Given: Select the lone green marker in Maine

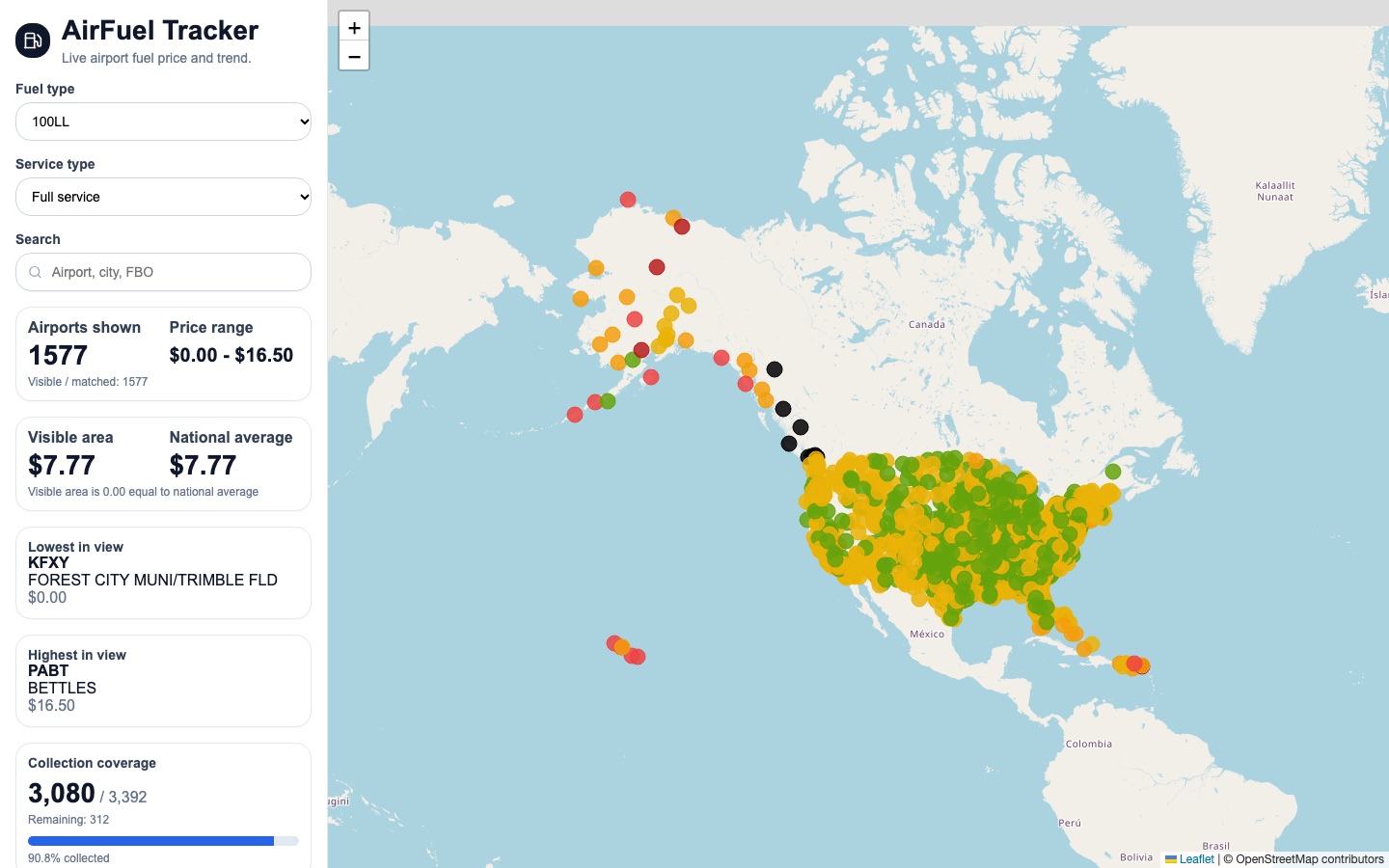Looking at the screenshot, I should click(x=1113, y=472).
